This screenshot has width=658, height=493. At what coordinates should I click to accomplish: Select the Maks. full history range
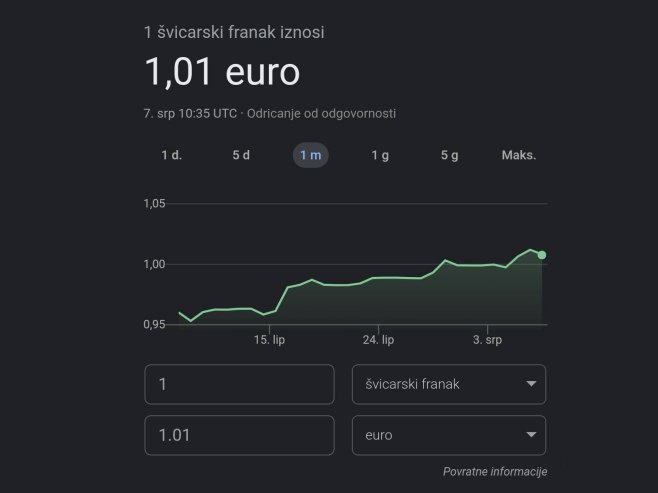pyautogui.click(x=519, y=155)
